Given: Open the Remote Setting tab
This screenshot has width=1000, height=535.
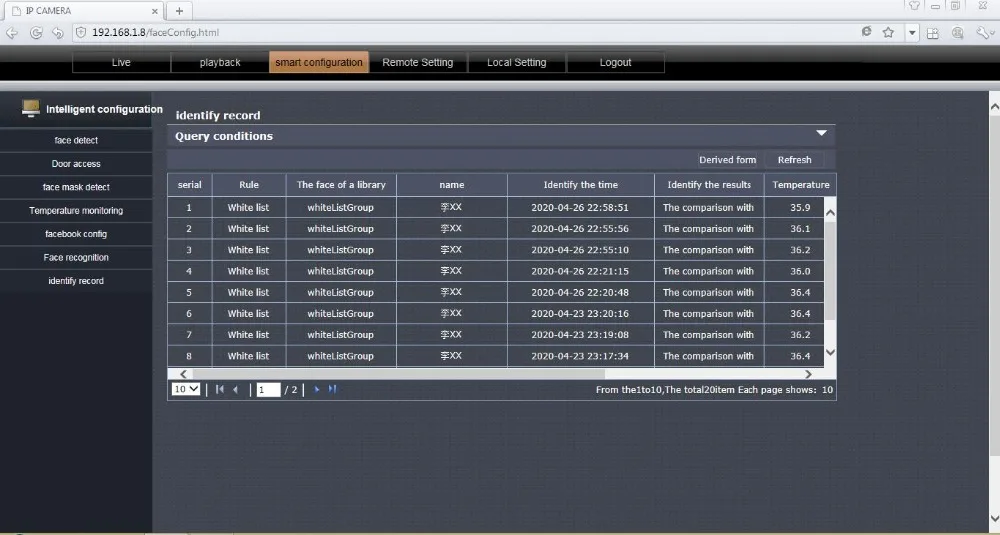Looking at the screenshot, I should click(x=418, y=62).
